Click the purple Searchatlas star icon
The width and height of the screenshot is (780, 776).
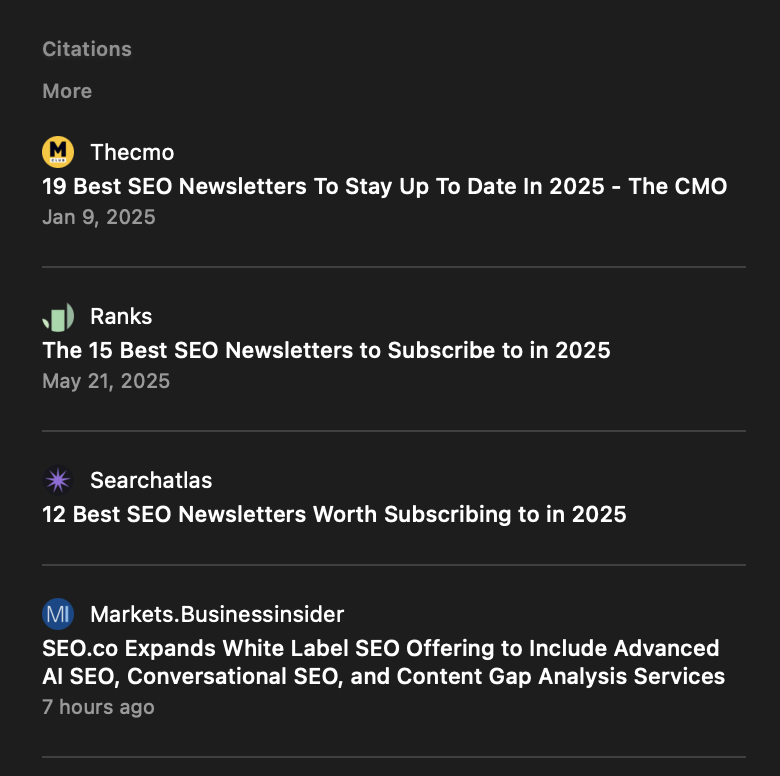[58, 481]
